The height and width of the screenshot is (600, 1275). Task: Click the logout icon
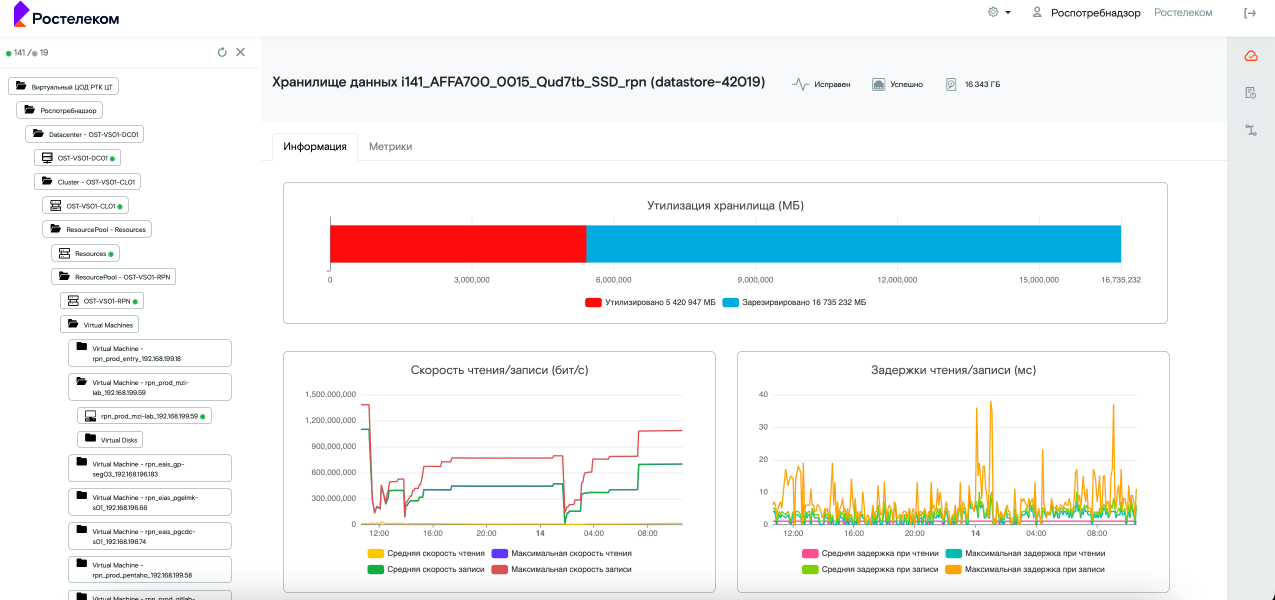pyautogui.click(x=1249, y=13)
